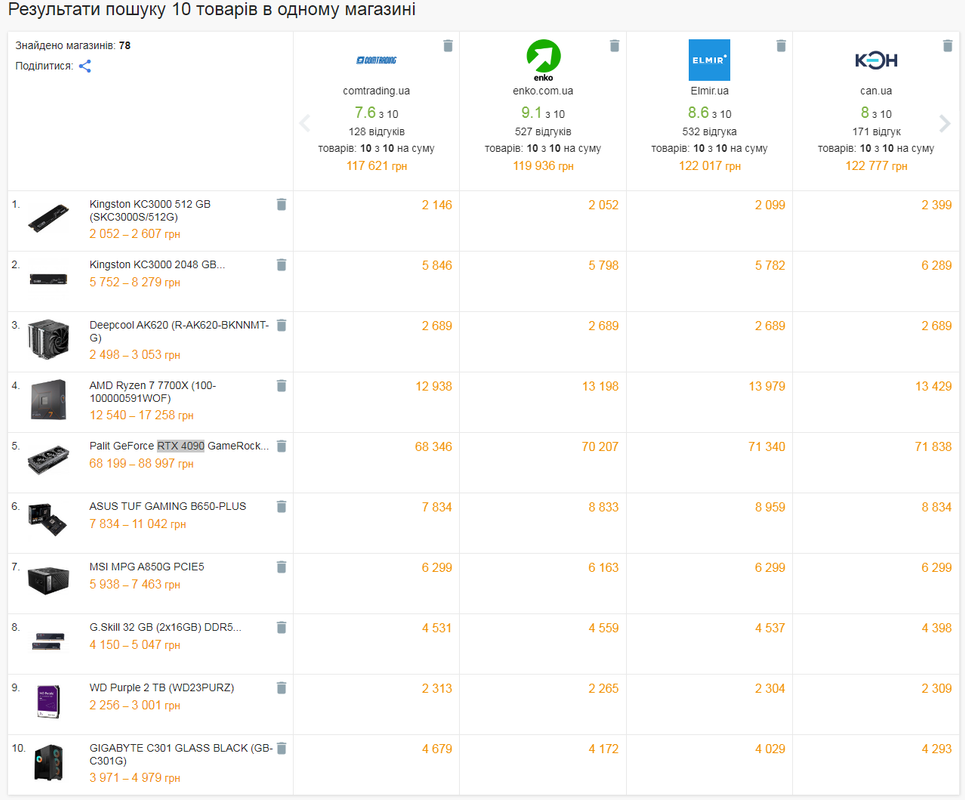Click Elmir price 4 029 for GIGABYTE C301

pyautogui.click(x=770, y=749)
